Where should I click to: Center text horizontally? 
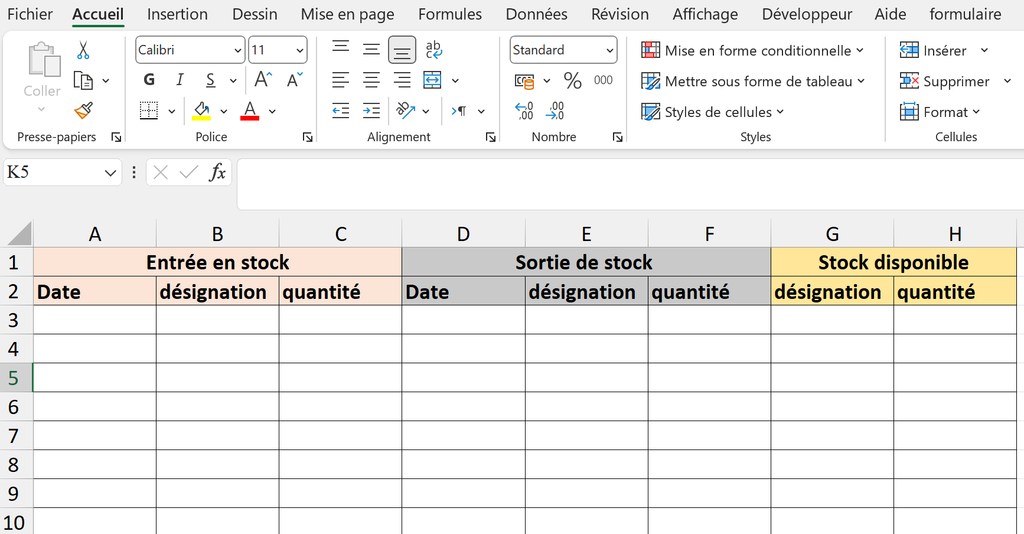(x=371, y=80)
